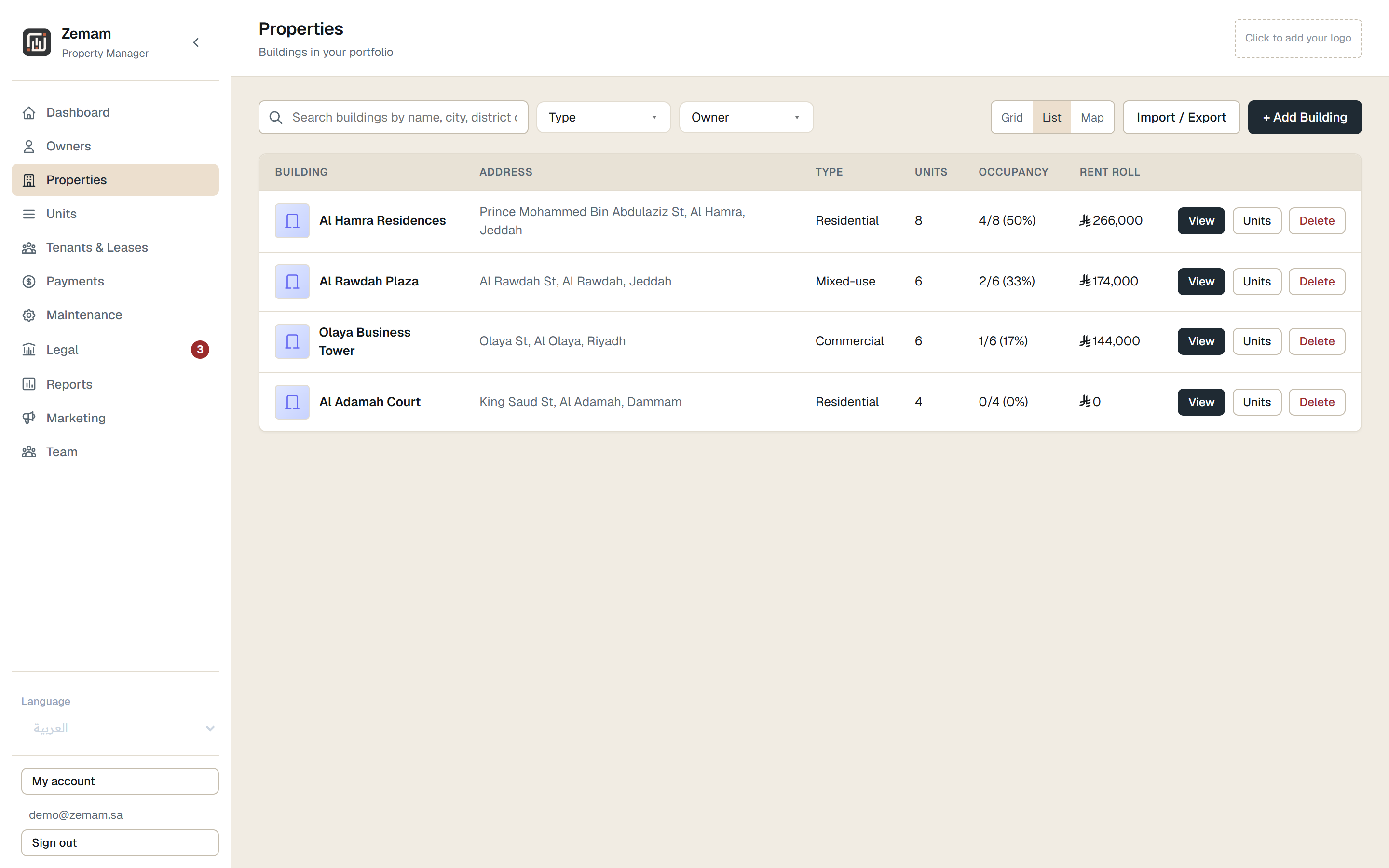Viewport: 1389px width, 868px height.
Task: Delete Al Rawdah Plaza
Action: [1317, 282]
